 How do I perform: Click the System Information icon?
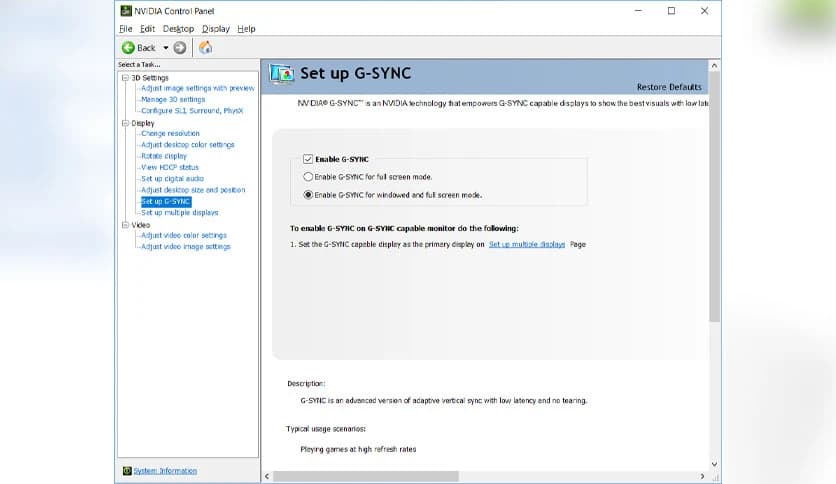click(126, 470)
